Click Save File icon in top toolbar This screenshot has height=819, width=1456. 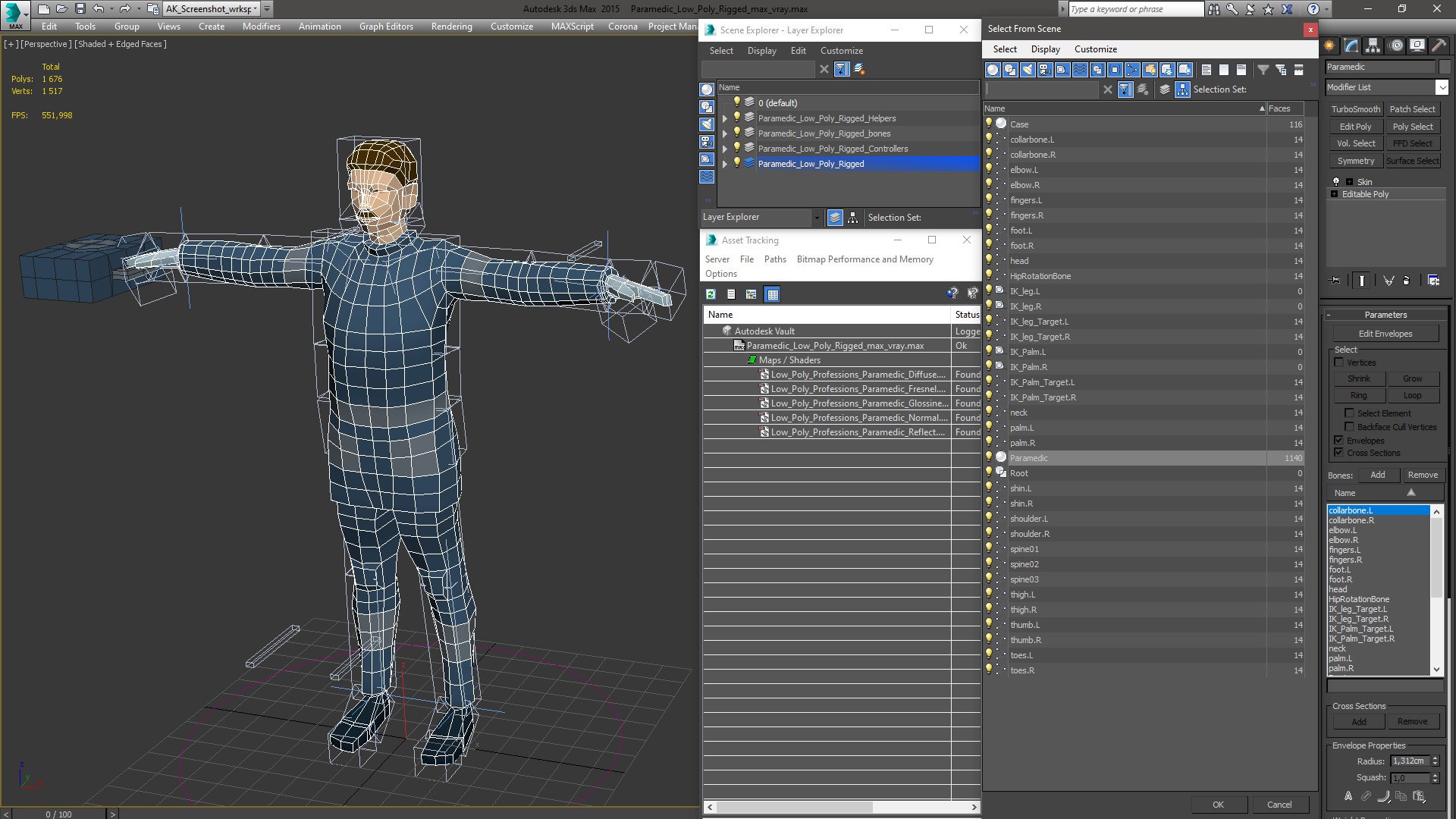click(x=80, y=9)
